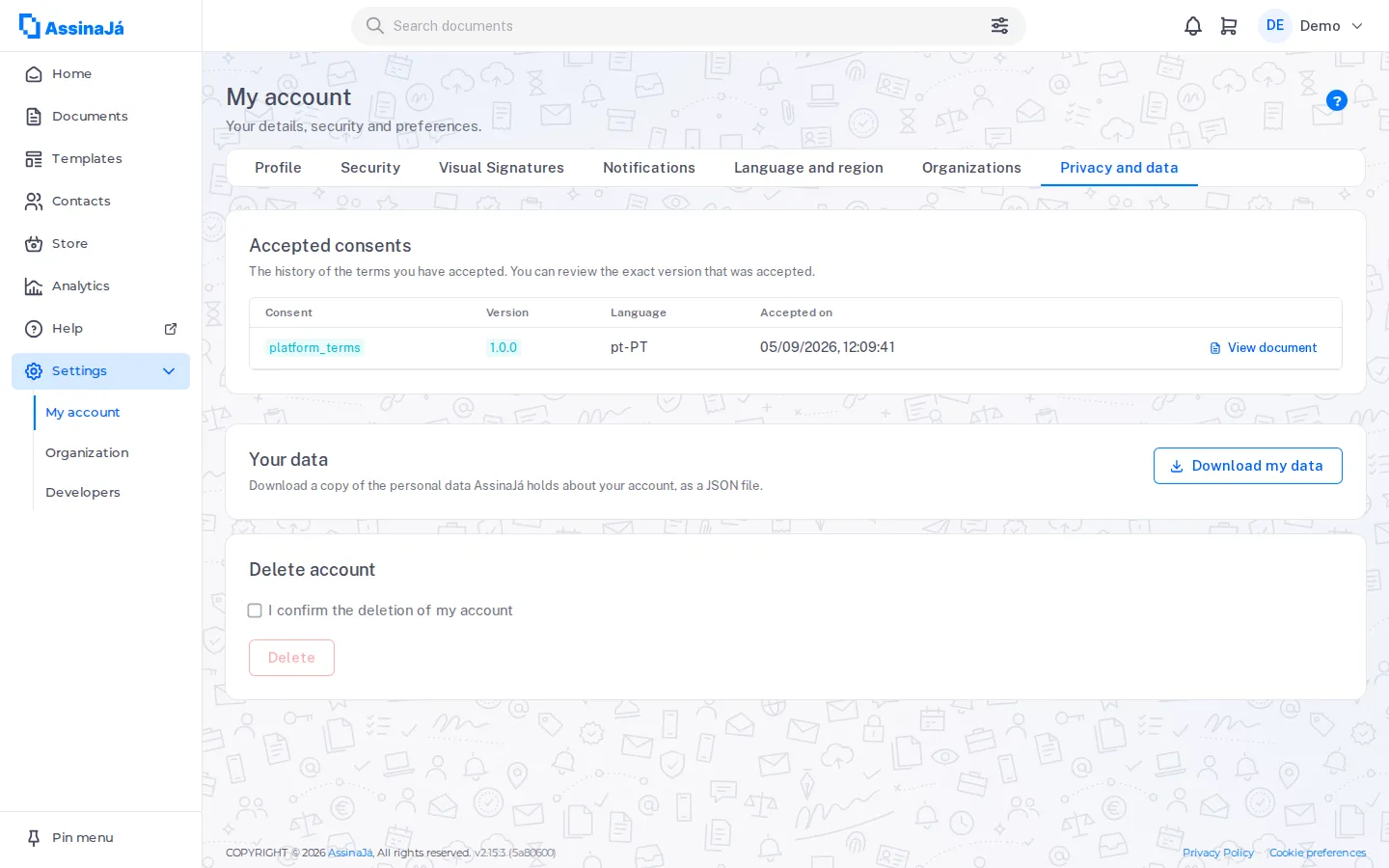This screenshot has height=868, width=1389.
Task: Click the Home sidebar icon
Action: point(34,74)
